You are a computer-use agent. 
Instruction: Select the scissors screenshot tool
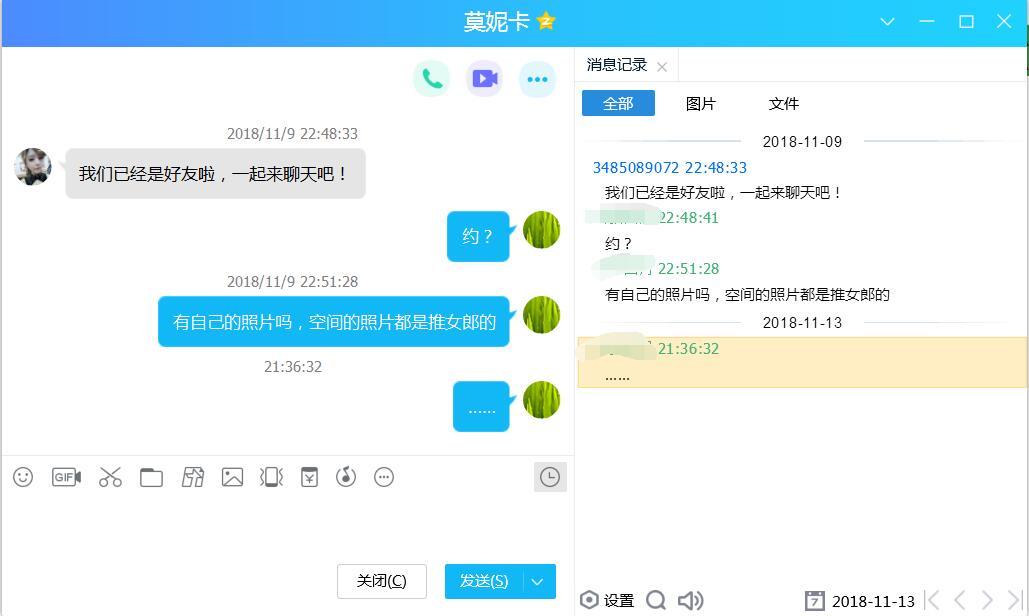click(x=110, y=477)
